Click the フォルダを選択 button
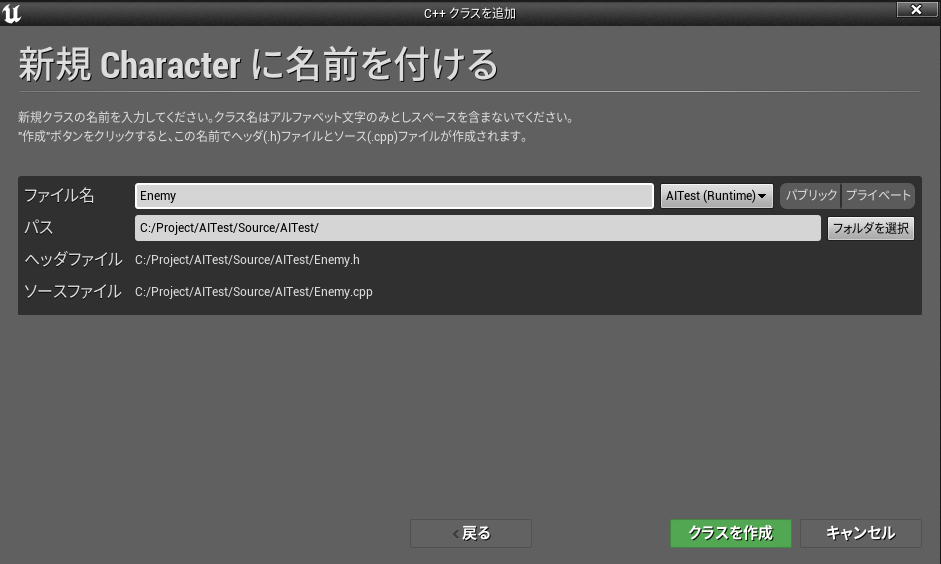The image size is (941, 564). [x=871, y=229]
